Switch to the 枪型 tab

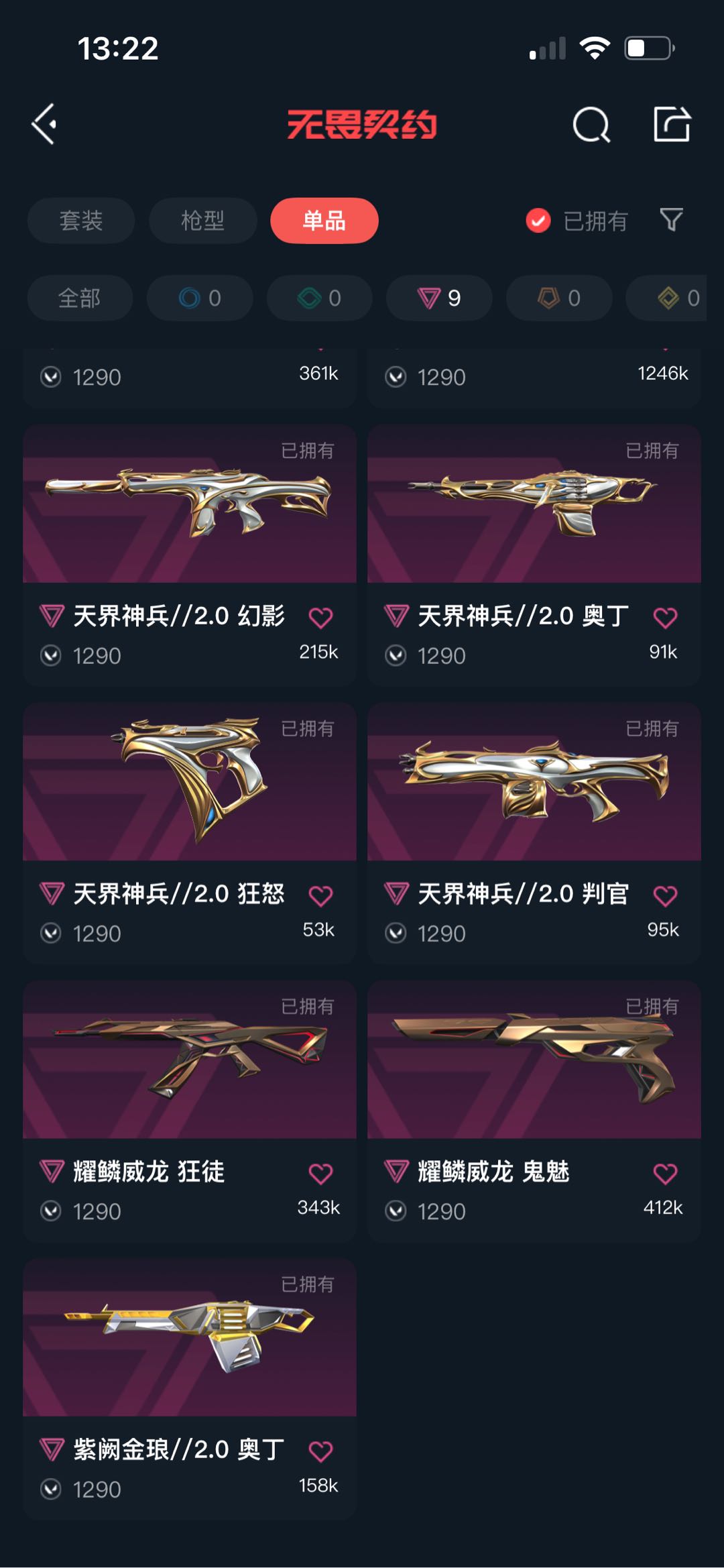202,221
